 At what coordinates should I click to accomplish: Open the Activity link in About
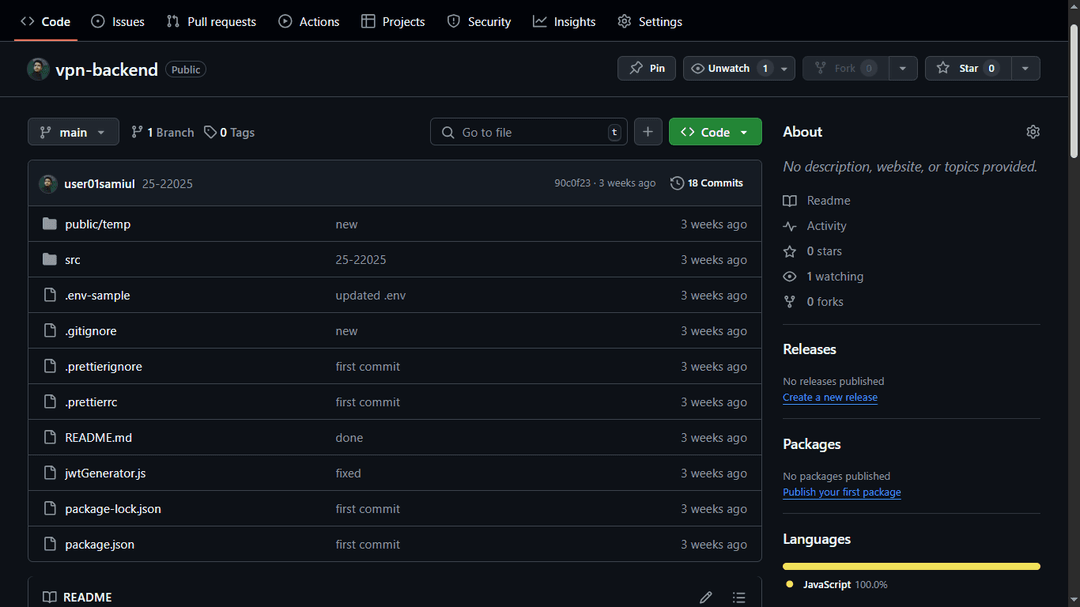pos(815,226)
